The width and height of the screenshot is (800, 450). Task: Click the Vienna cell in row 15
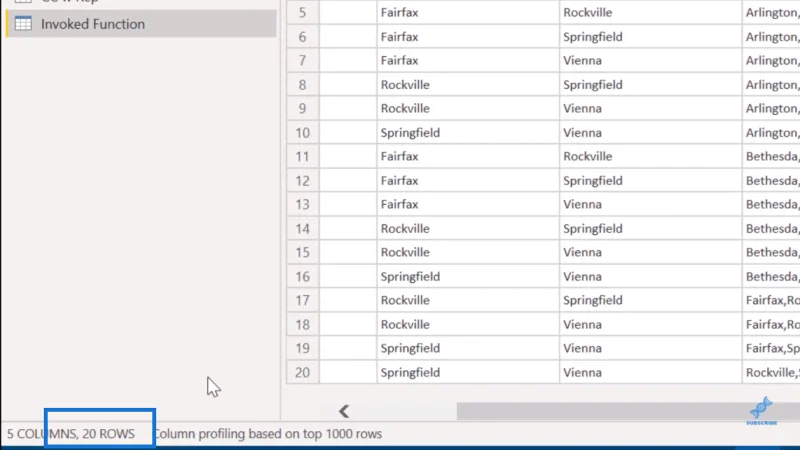(651, 252)
